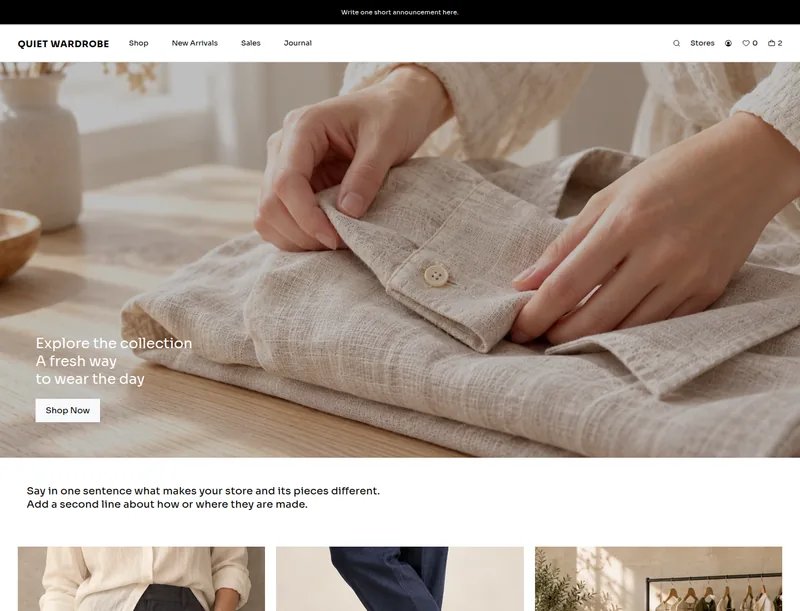The image size is (800, 611).
Task: Open the search icon in header
Action: [x=676, y=43]
